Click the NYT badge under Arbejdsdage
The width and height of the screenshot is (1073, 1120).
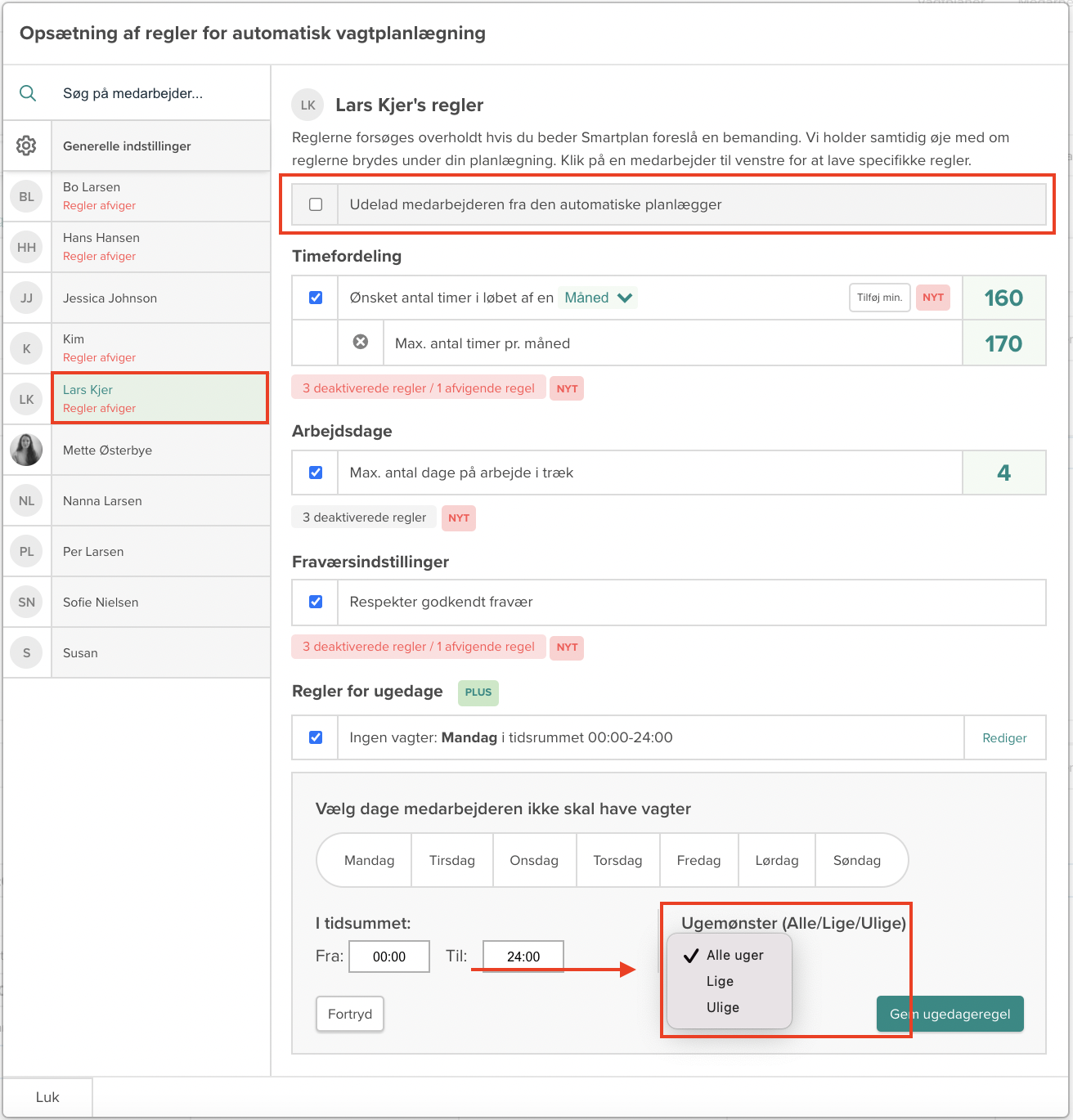458,517
